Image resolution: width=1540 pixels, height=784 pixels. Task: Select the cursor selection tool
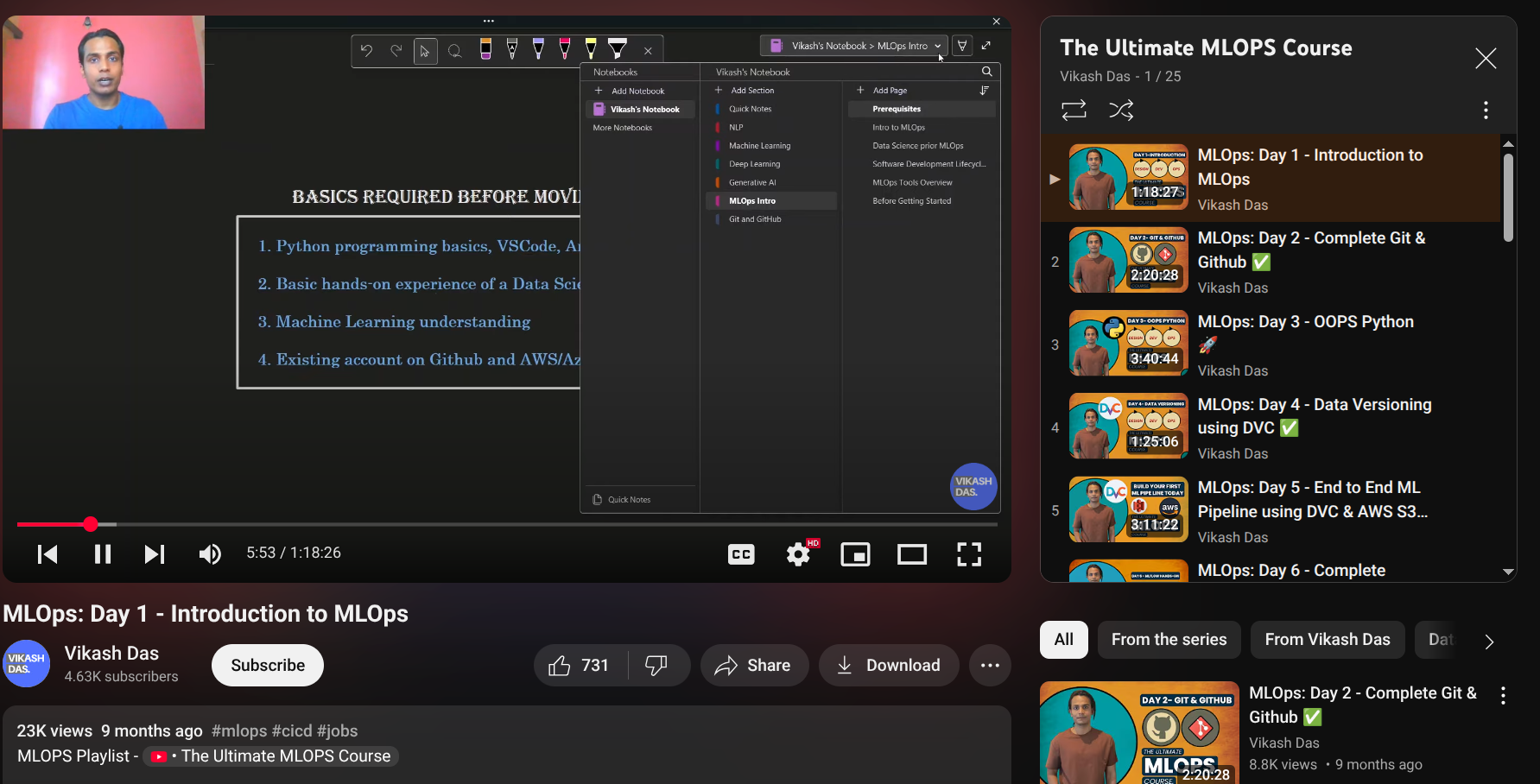(425, 51)
